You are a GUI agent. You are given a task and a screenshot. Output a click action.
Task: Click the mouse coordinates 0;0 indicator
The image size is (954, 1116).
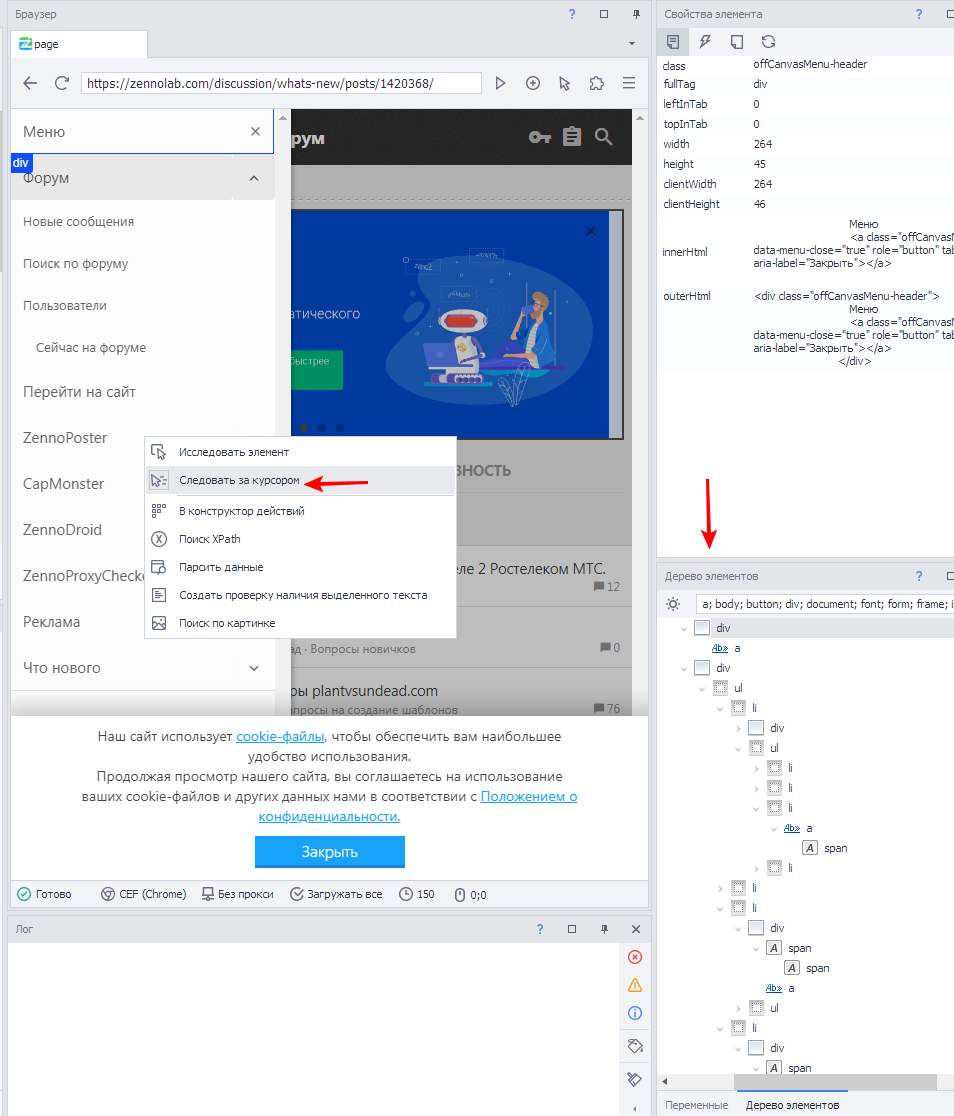coord(471,895)
